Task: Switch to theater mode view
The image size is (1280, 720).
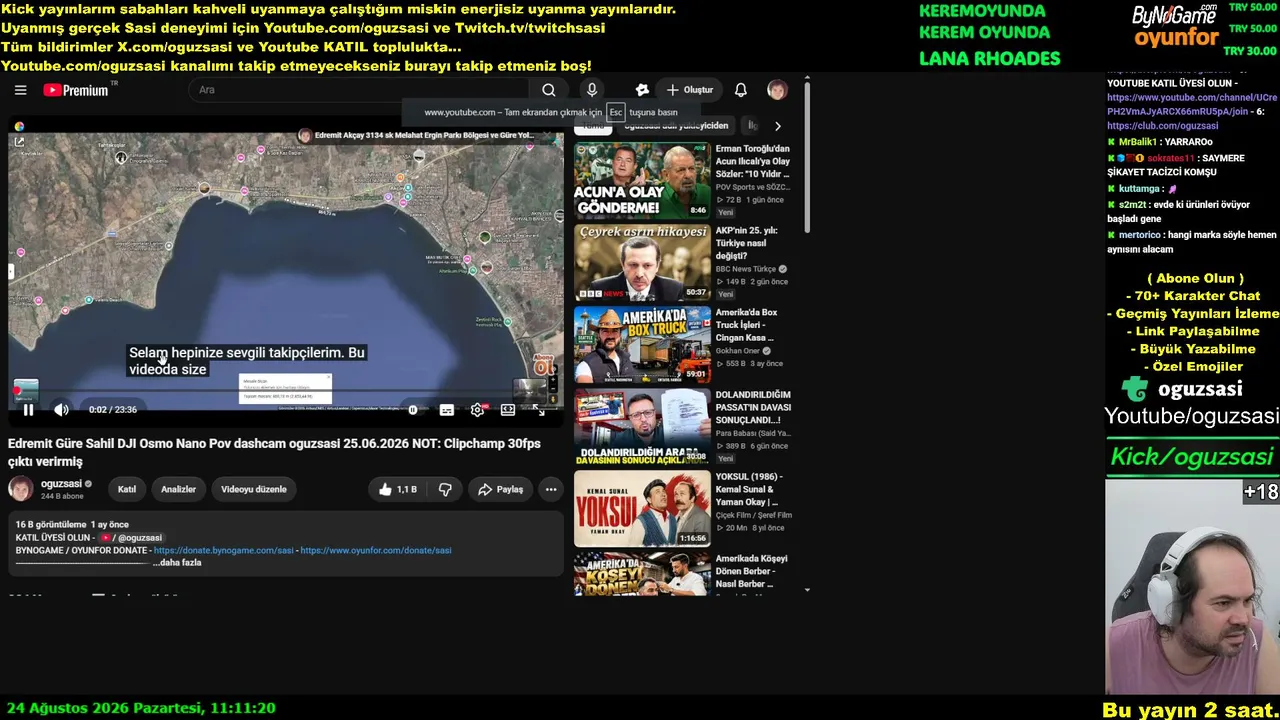Action: click(x=508, y=409)
